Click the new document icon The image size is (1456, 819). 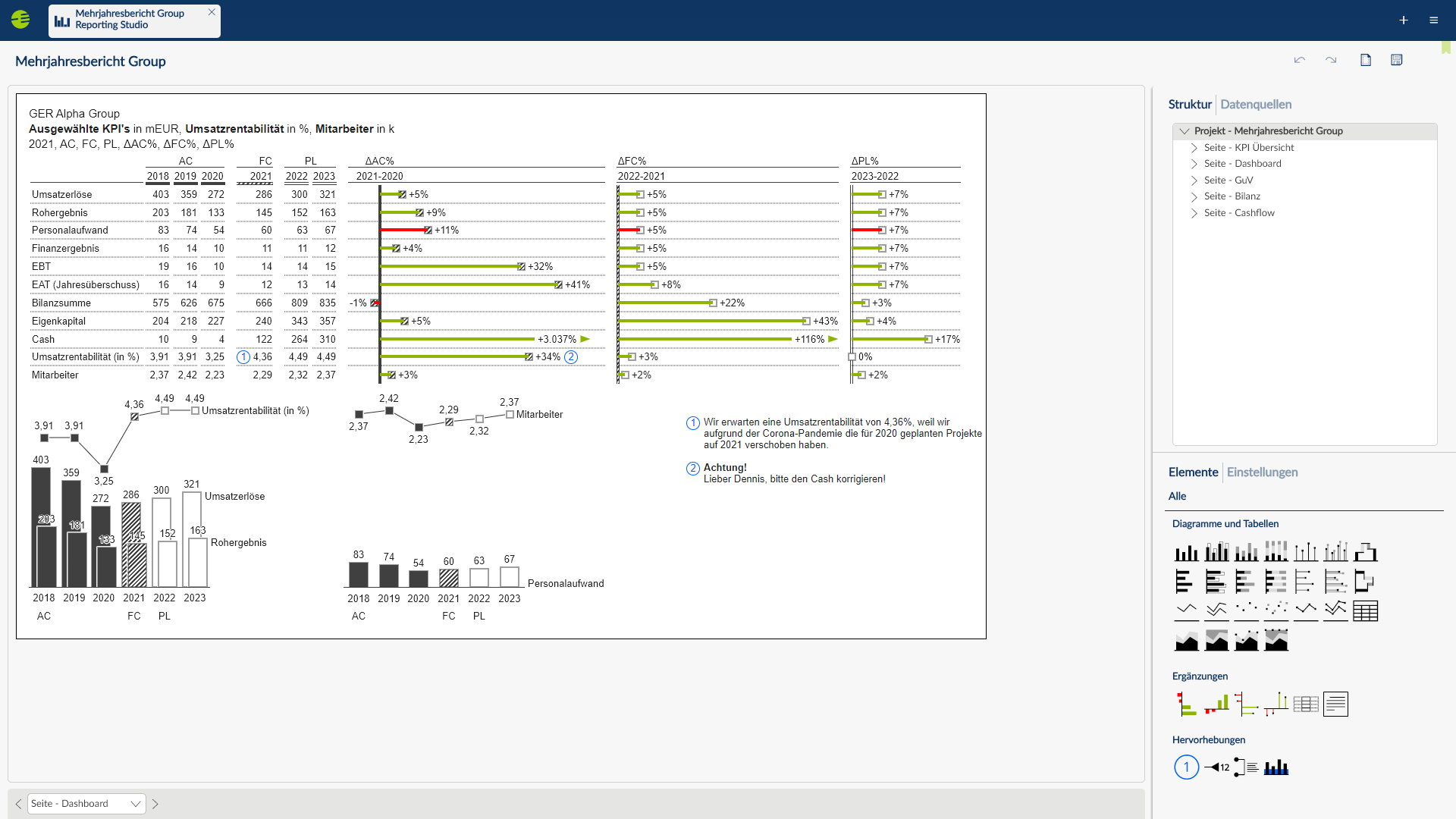tap(1366, 60)
